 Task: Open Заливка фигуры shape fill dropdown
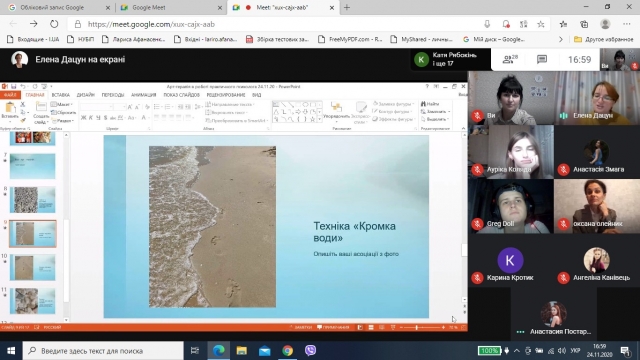(x=393, y=104)
